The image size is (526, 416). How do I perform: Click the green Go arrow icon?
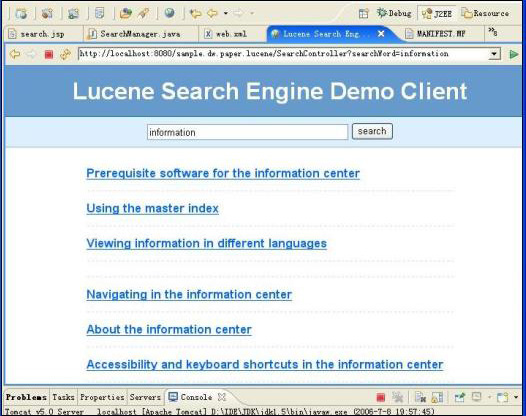click(513, 54)
